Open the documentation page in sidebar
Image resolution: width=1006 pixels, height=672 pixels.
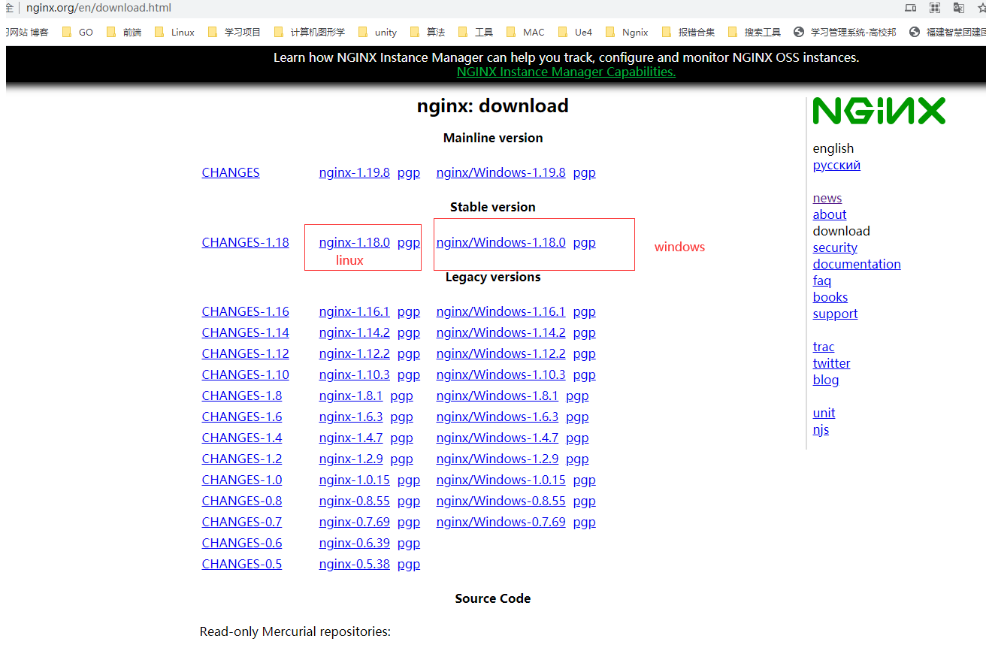857,264
